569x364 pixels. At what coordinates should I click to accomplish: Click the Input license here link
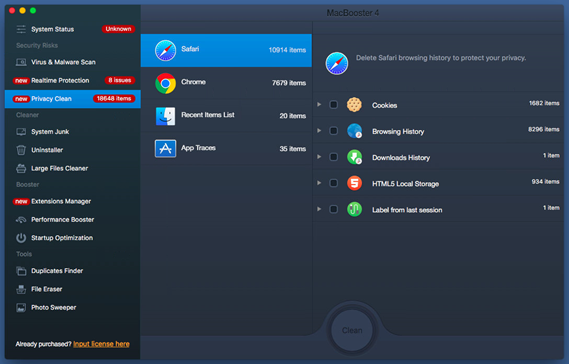point(101,344)
